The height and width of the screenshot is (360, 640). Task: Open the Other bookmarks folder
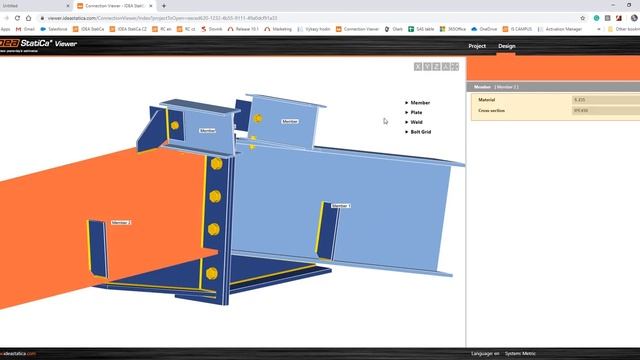click(x=624, y=29)
